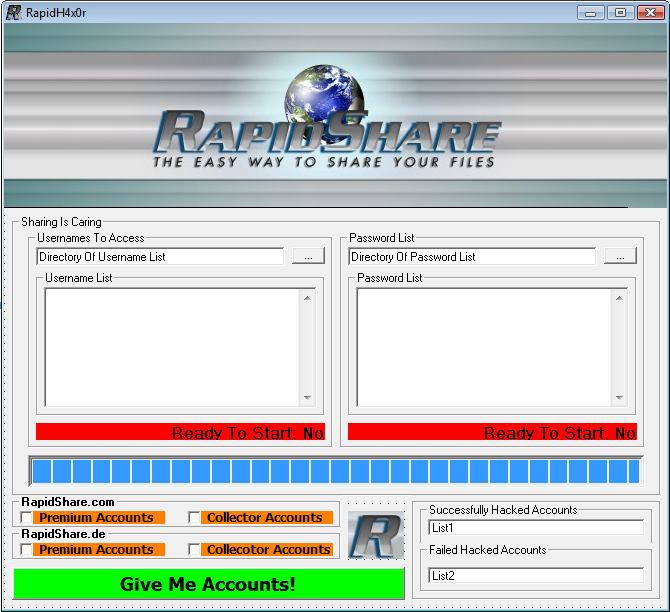Browse for the password list file
Viewport: 670px width, 612px height.
point(620,256)
